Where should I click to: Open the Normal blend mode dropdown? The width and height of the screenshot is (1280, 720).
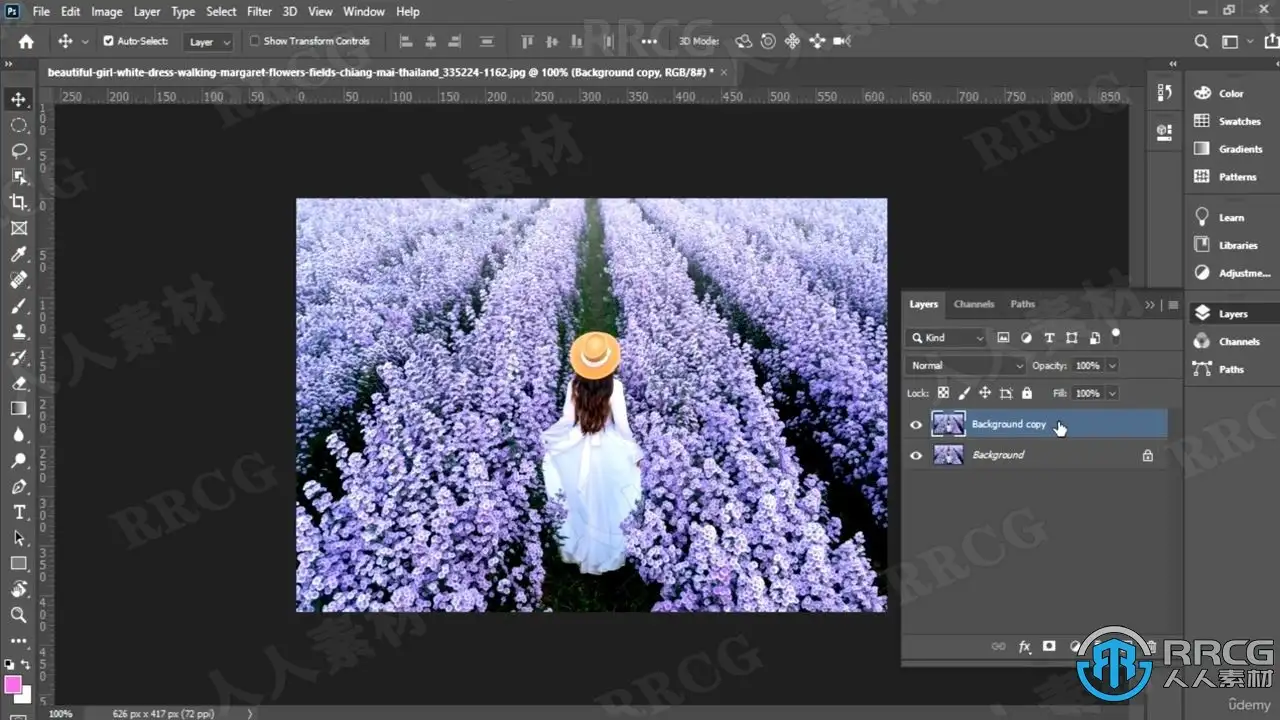(x=966, y=366)
